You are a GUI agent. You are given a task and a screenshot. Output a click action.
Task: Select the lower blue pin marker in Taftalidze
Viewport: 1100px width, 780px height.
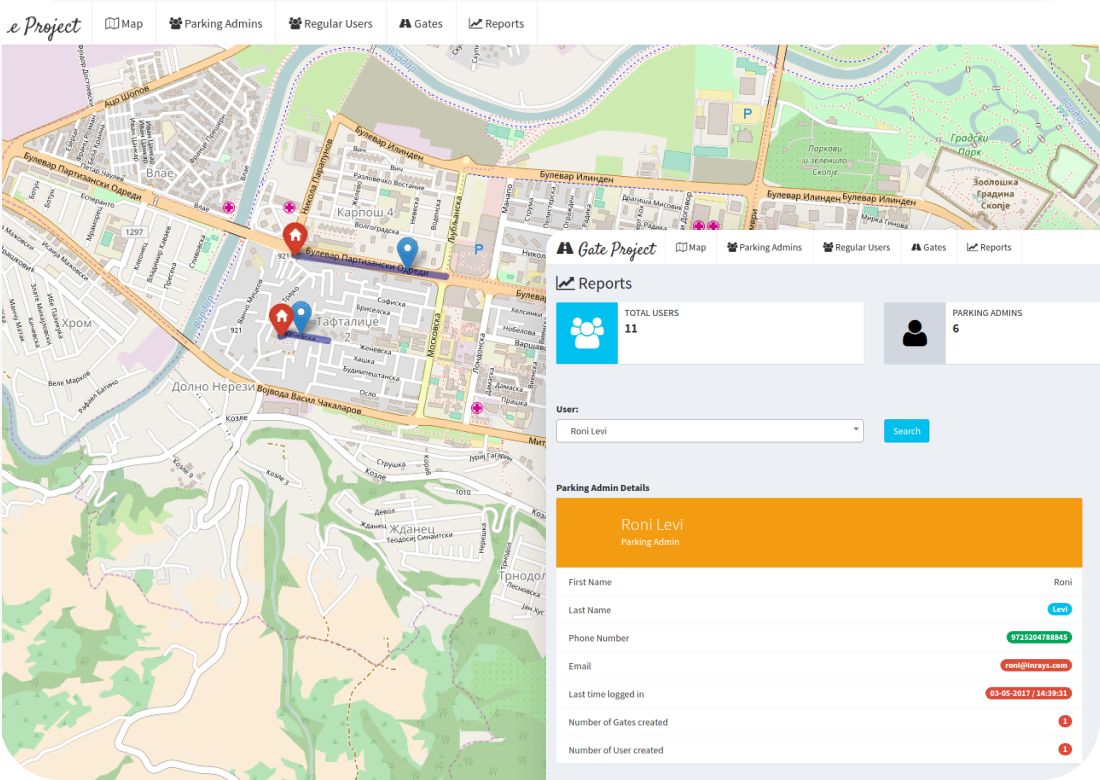301,316
